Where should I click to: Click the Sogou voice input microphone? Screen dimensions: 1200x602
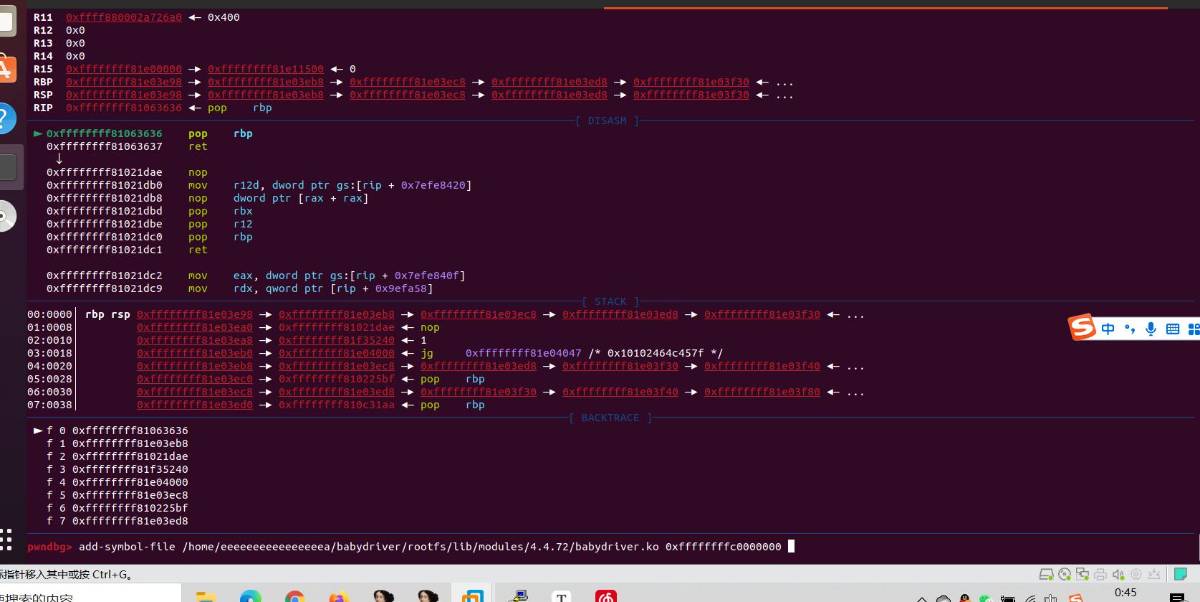1151,329
